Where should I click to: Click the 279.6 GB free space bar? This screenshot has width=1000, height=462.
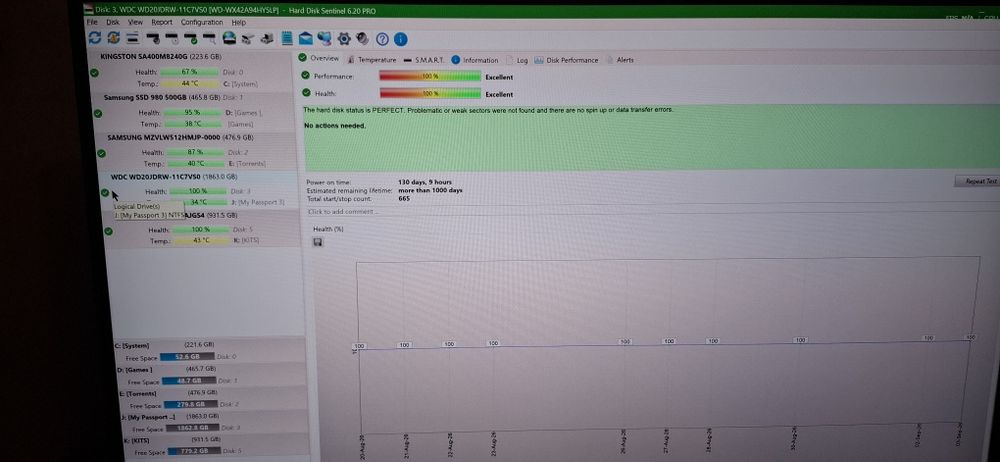(x=191, y=404)
